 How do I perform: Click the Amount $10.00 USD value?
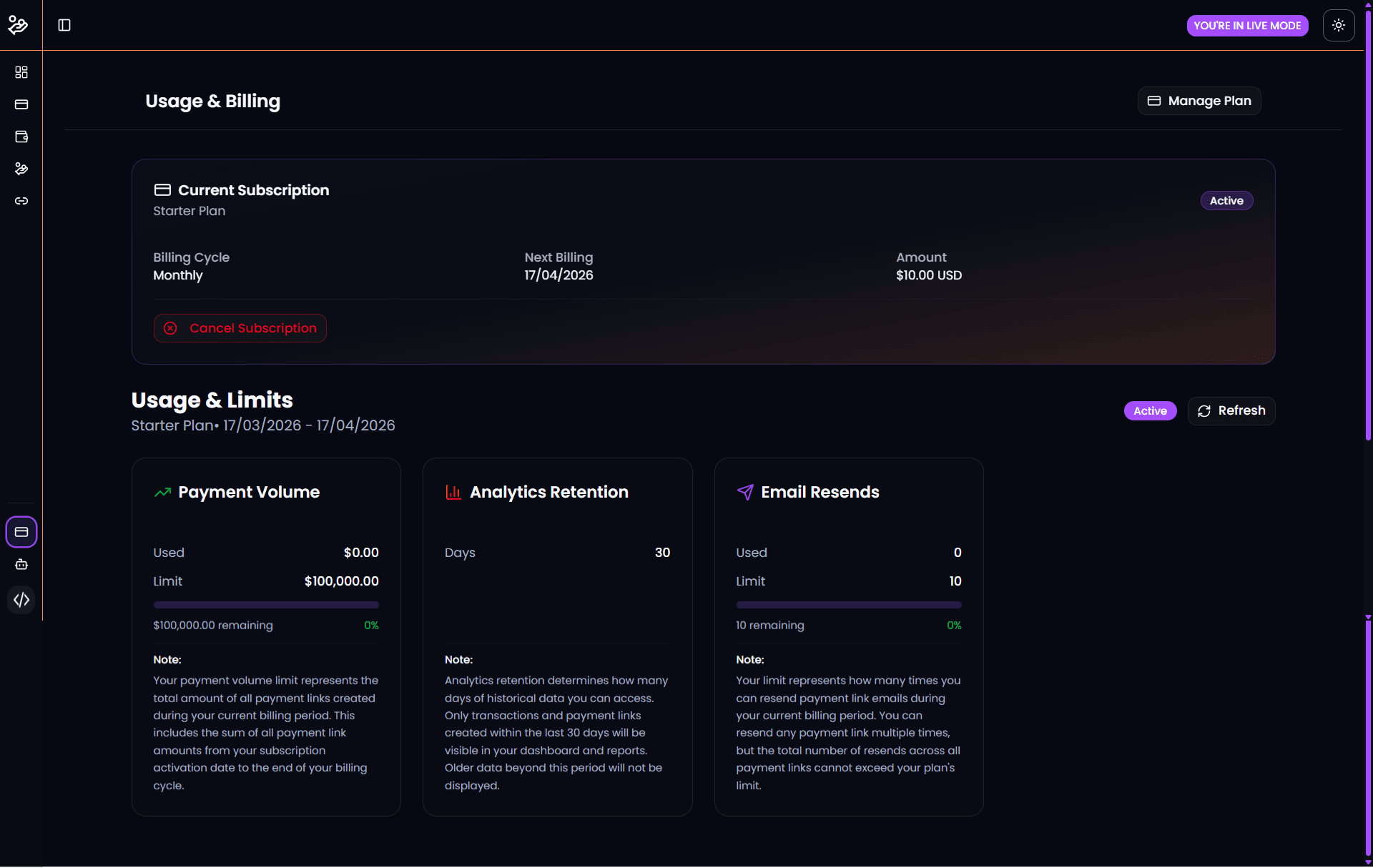[929, 275]
